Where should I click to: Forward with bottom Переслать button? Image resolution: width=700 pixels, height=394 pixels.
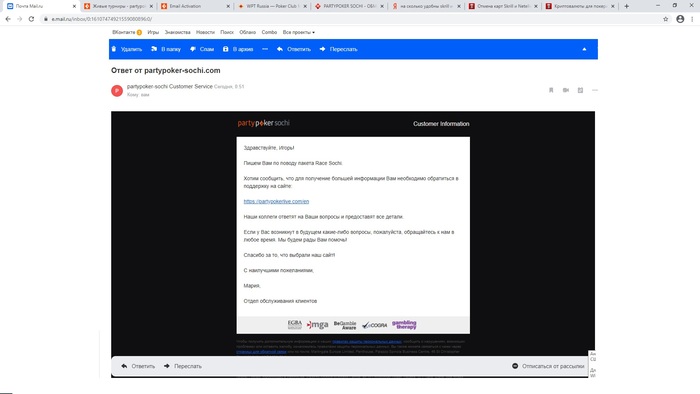(x=183, y=366)
